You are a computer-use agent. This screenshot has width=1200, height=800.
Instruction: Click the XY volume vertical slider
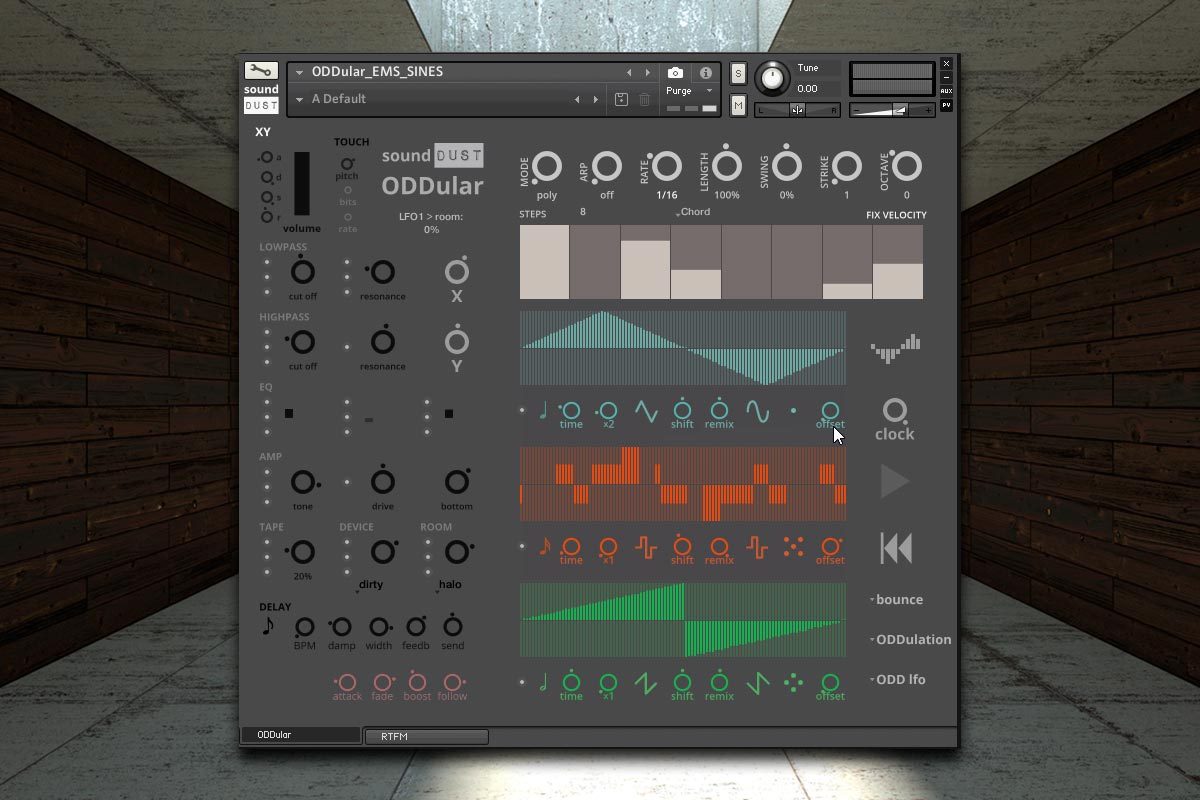point(301,185)
